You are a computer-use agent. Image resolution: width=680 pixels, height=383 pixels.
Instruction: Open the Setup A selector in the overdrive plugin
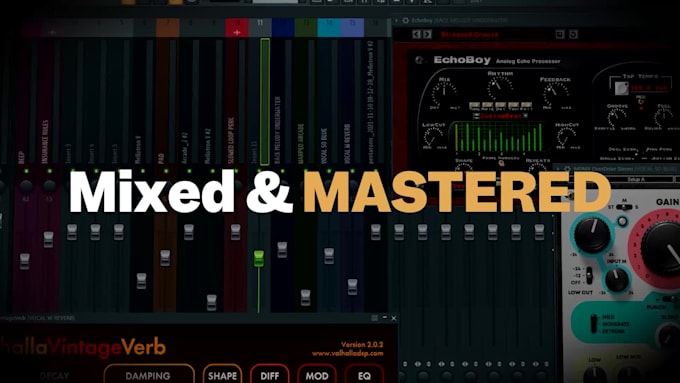[636, 179]
